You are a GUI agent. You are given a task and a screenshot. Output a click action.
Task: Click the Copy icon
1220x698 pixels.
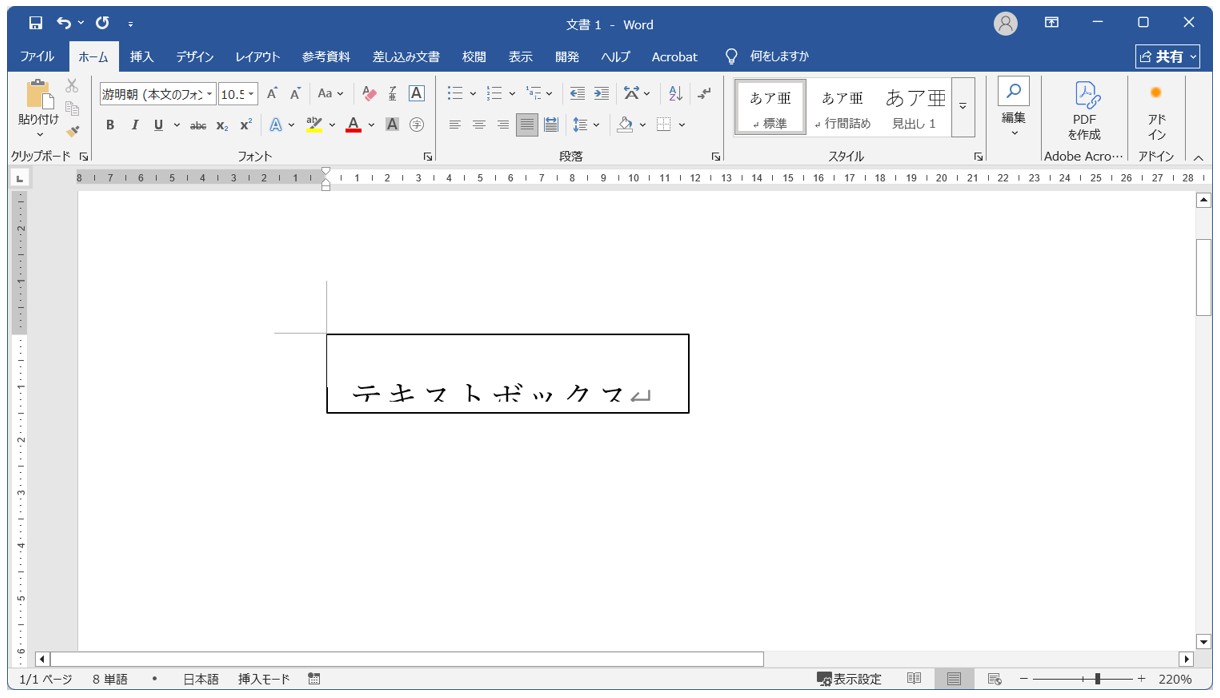tap(72, 109)
